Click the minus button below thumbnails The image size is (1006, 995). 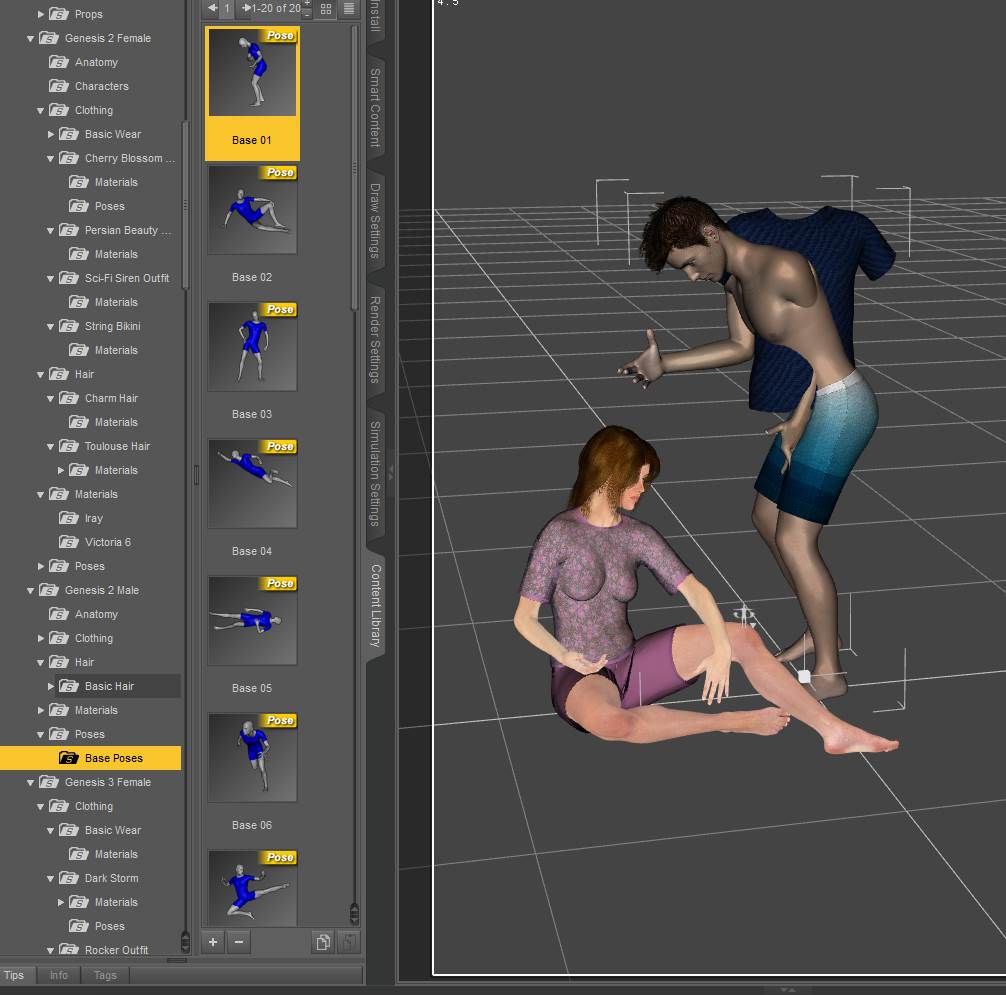[239, 942]
